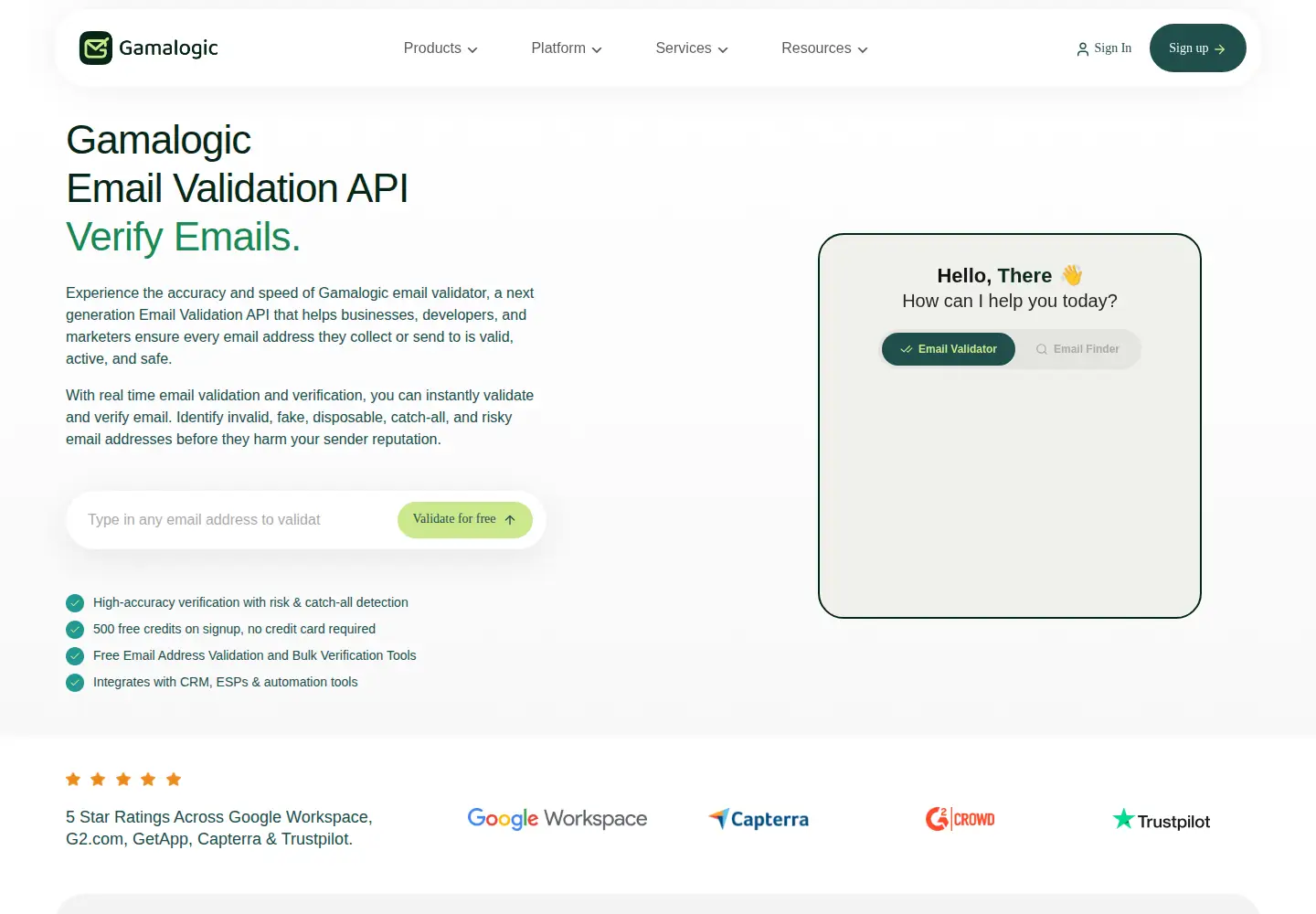Click the five-star rating row
This screenshot has width=1316, height=914.
tap(123, 780)
